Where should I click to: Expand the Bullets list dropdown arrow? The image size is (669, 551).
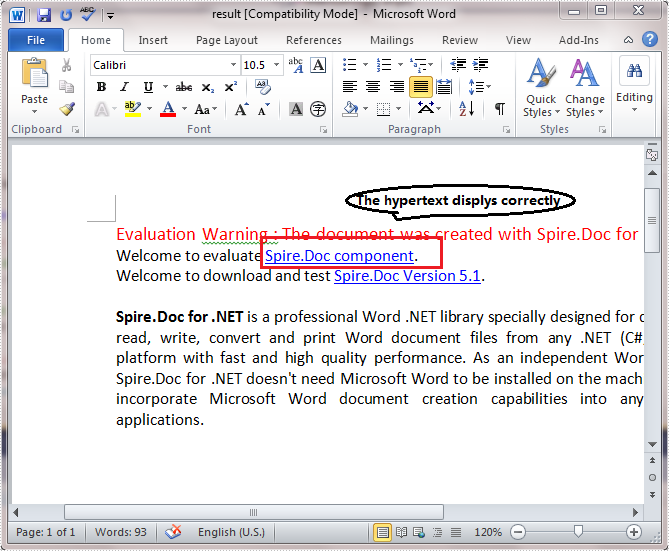click(x=365, y=65)
